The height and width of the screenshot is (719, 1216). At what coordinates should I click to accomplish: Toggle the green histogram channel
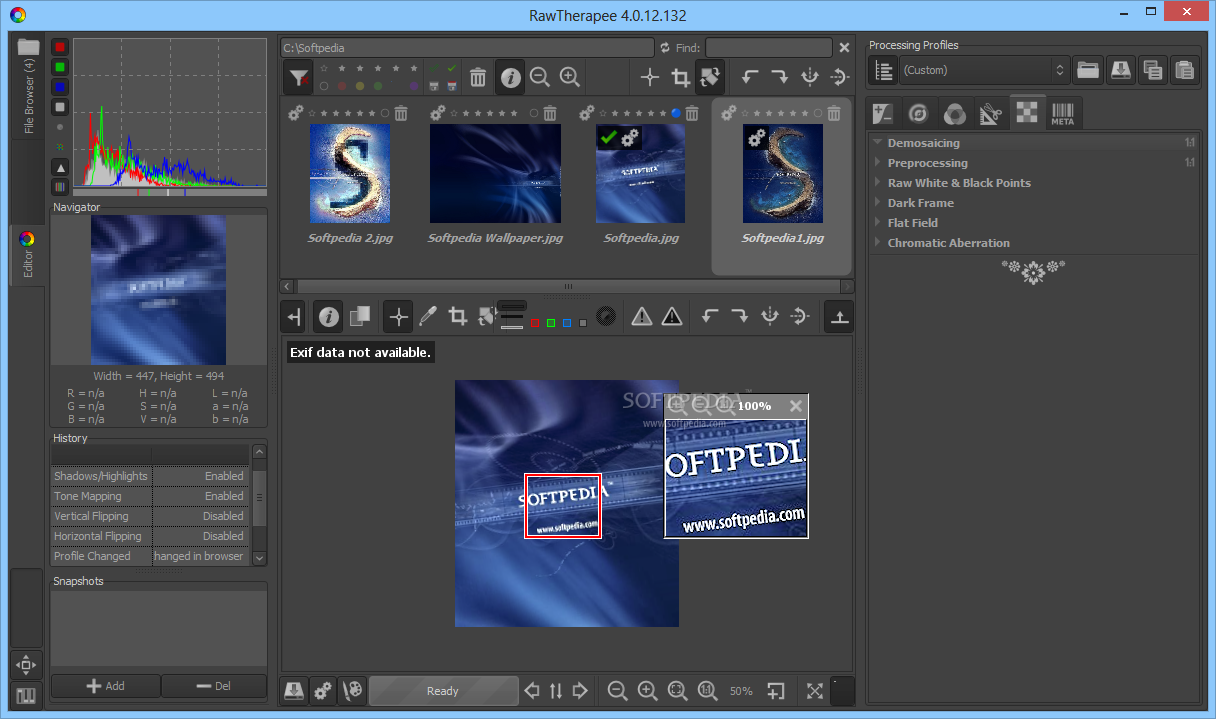[60, 67]
